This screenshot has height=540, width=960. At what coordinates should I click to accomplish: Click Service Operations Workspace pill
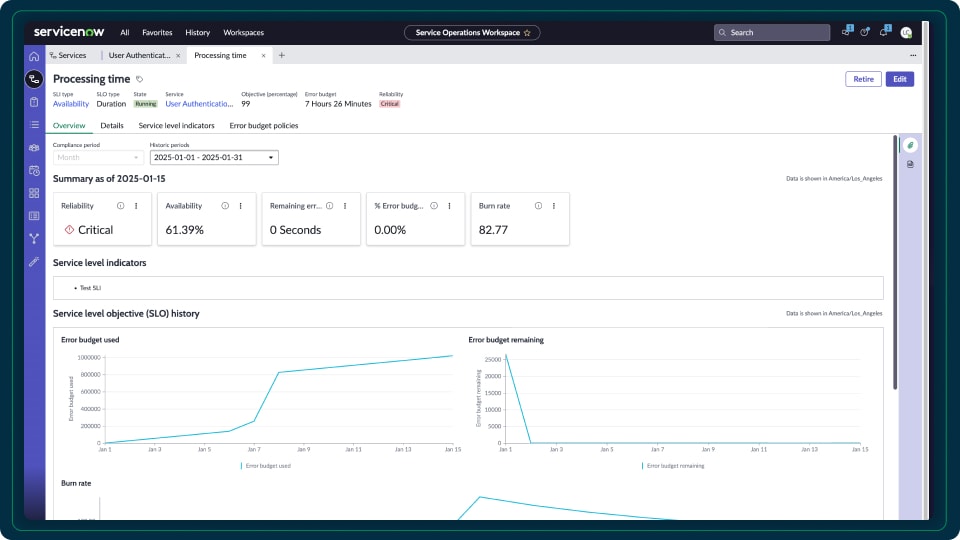click(x=472, y=32)
